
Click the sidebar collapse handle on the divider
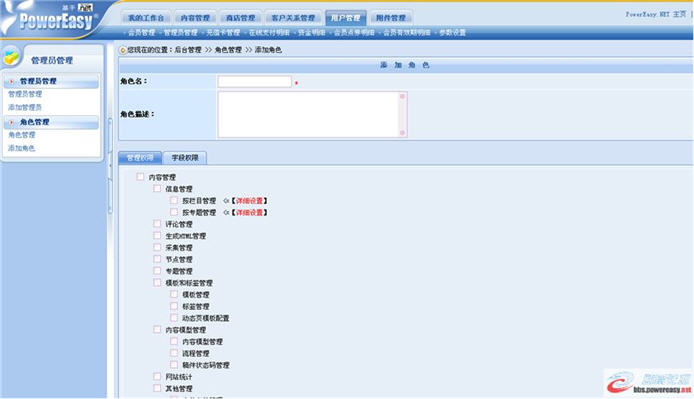pos(110,166)
